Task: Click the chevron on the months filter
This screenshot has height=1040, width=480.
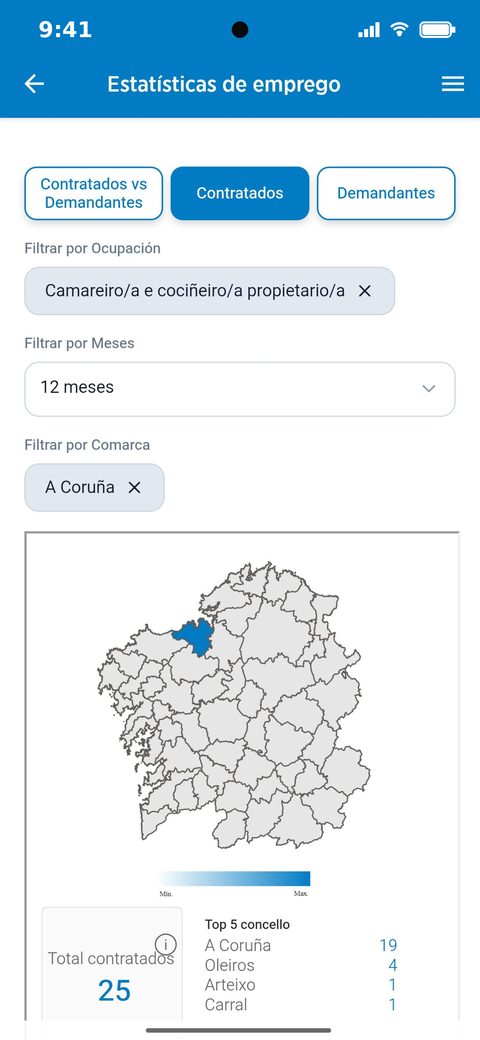Action: [x=429, y=389]
